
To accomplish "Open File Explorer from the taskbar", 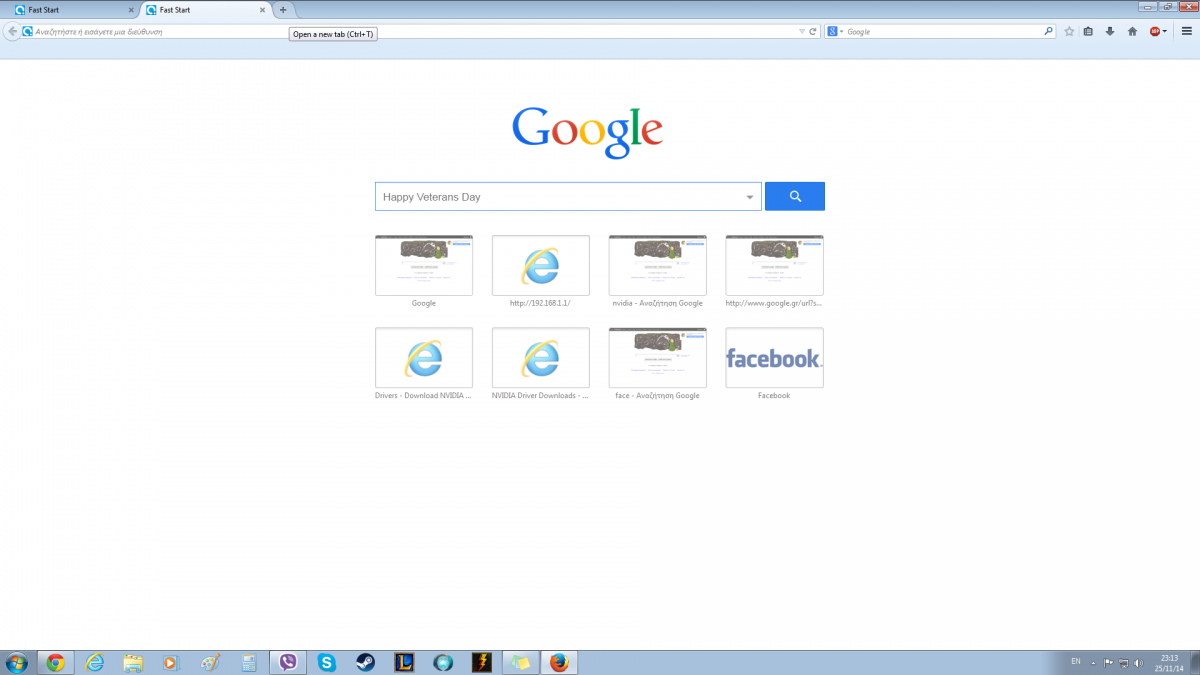I will point(132,662).
